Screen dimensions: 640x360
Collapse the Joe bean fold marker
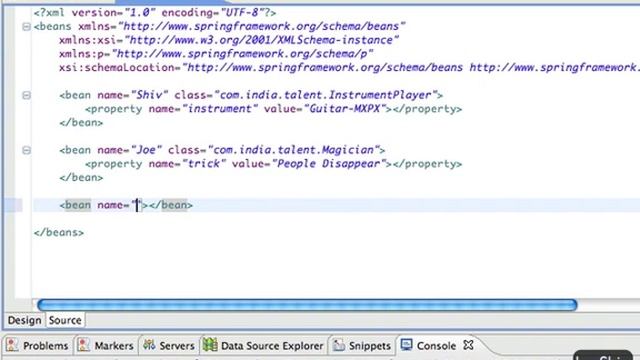tap(26, 151)
